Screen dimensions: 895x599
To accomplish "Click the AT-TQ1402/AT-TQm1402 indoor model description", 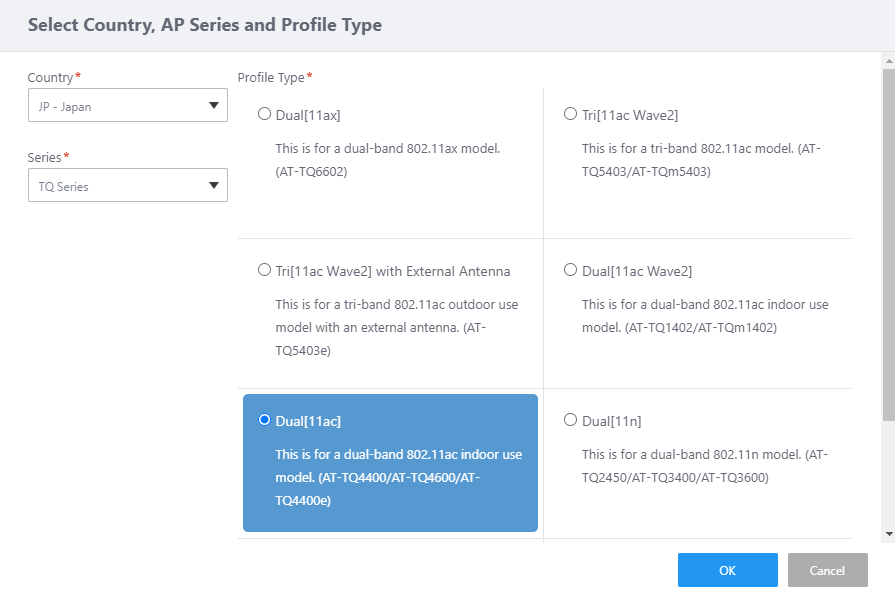I will 704,316.
